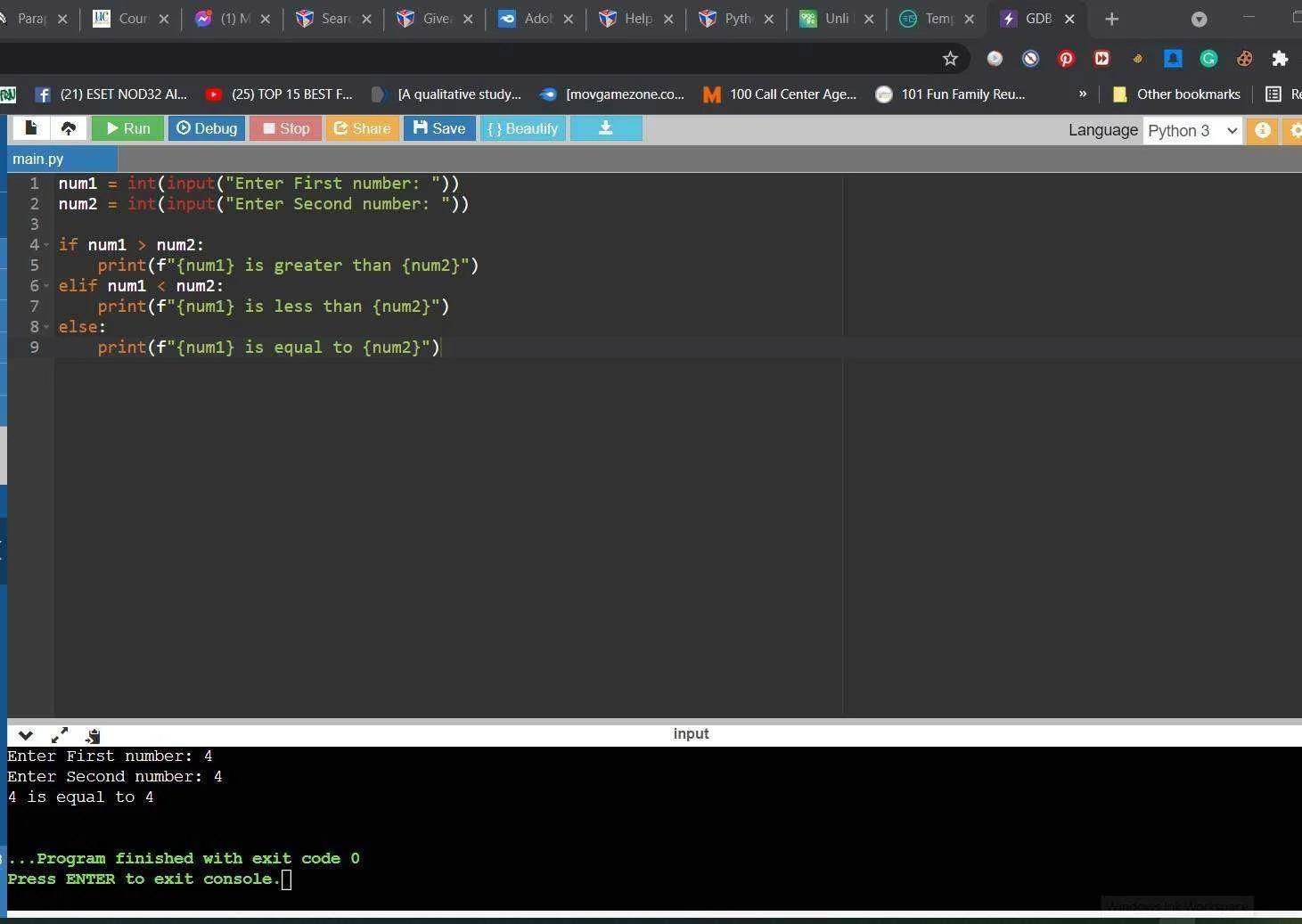Collapse the if block at line 4

tap(46, 245)
